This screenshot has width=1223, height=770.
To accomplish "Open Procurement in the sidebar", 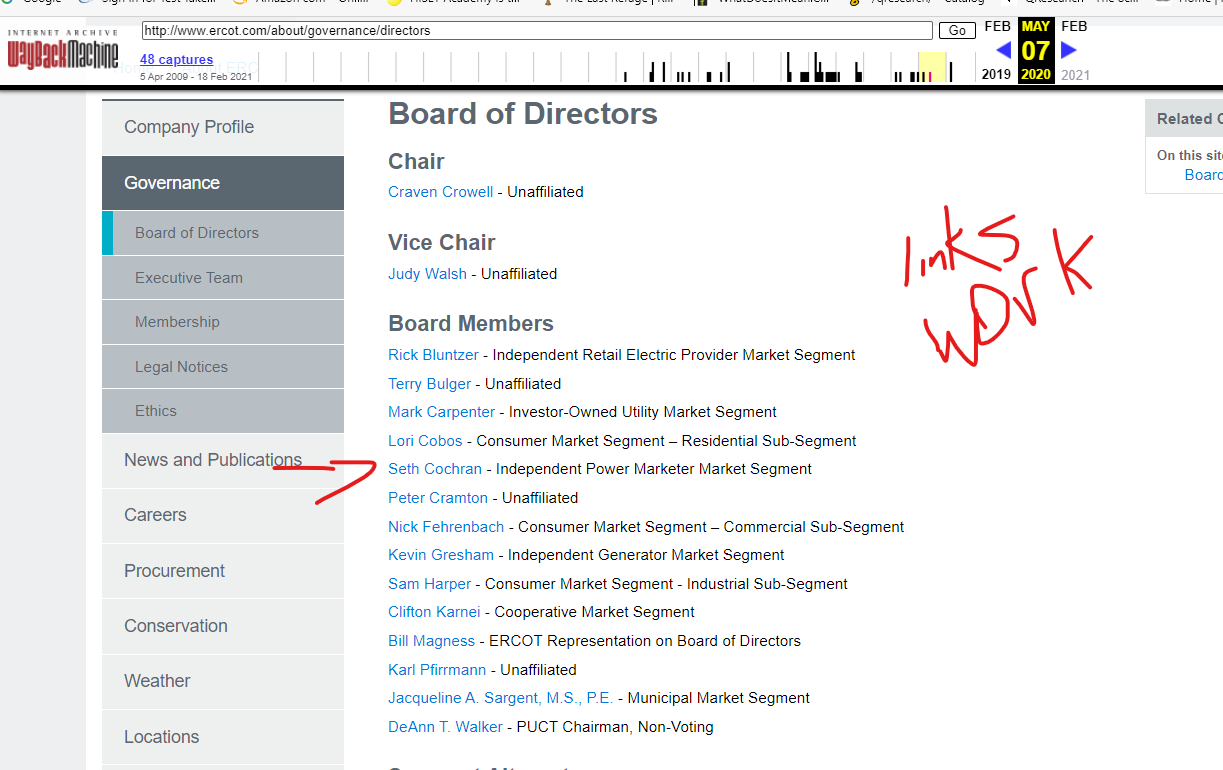I will click(x=223, y=571).
